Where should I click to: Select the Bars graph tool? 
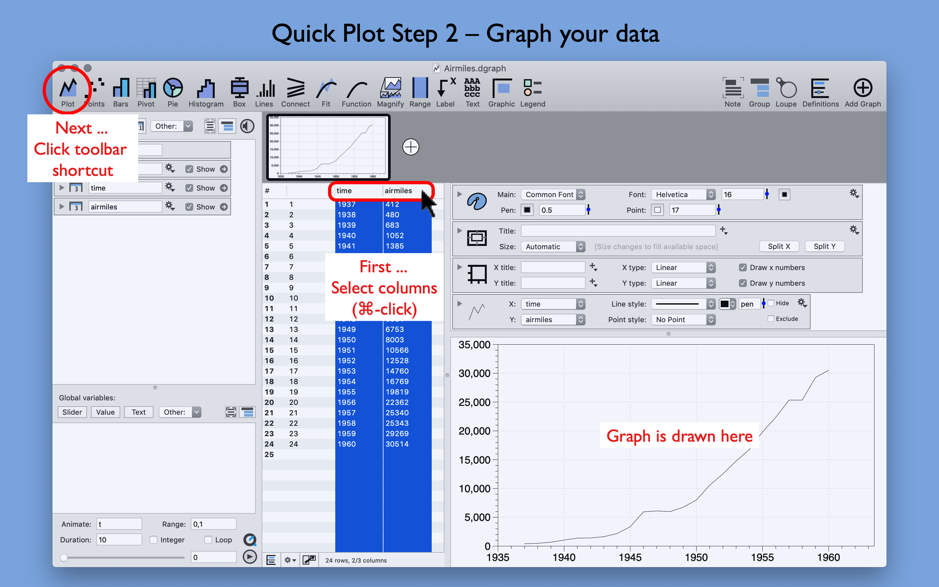click(122, 89)
